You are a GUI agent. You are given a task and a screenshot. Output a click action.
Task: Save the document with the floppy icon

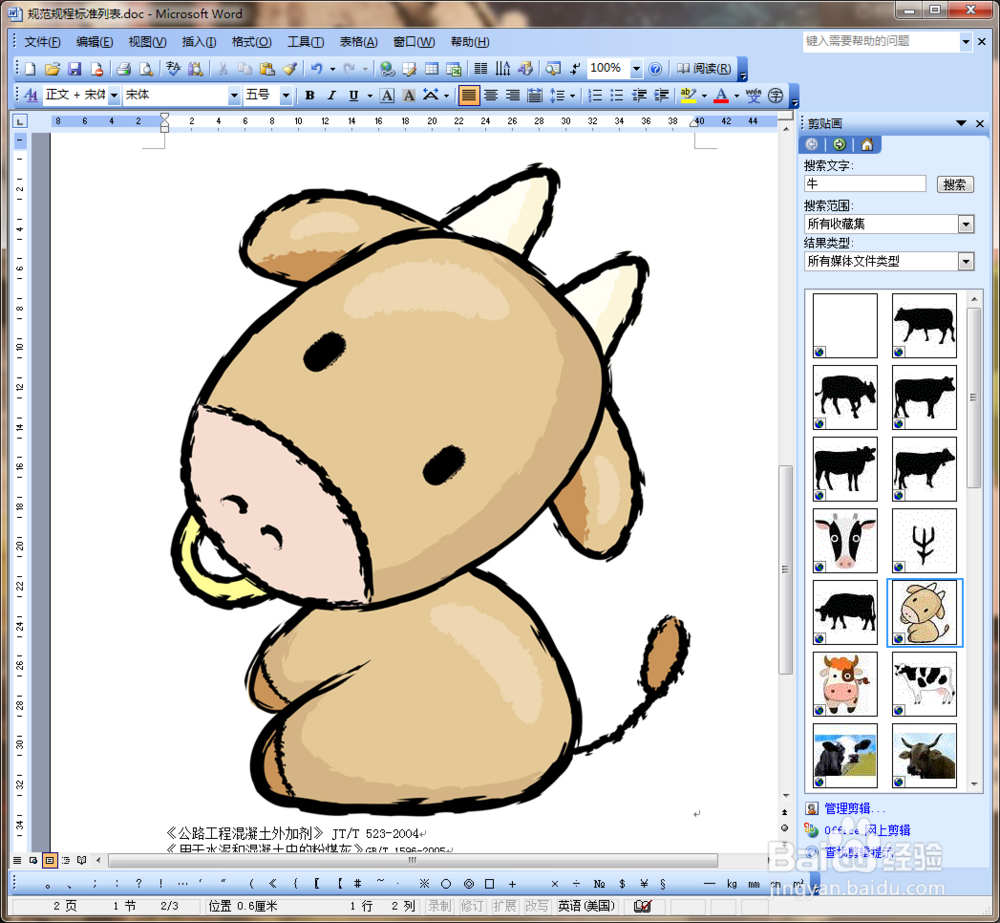[x=74, y=68]
